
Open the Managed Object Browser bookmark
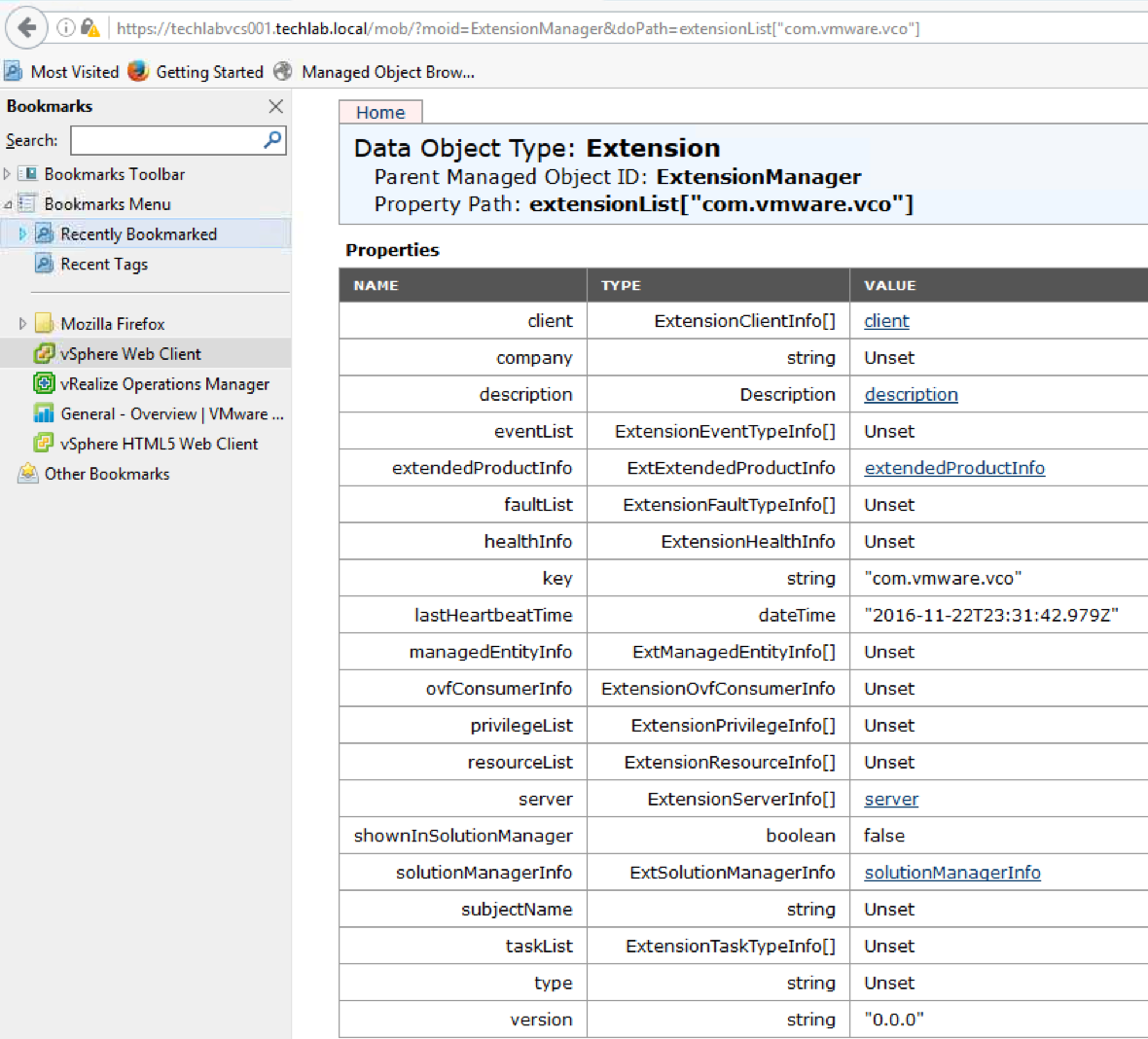[388, 72]
